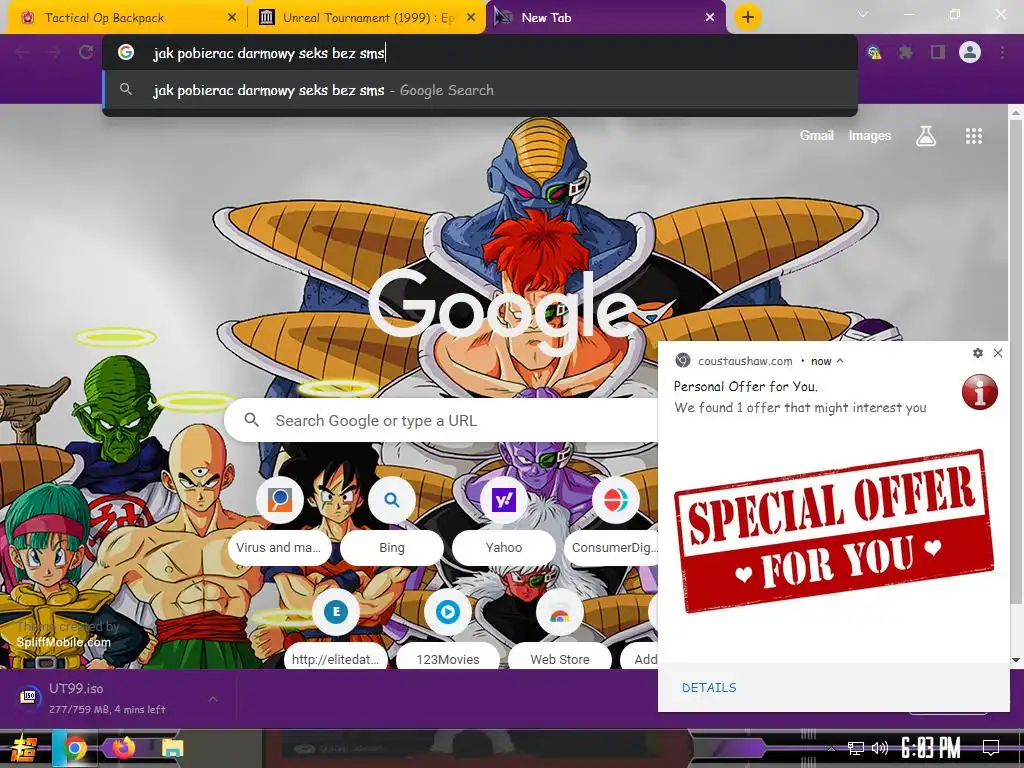Click the Personal Offer for You title
The image size is (1024, 768).
[745, 386]
